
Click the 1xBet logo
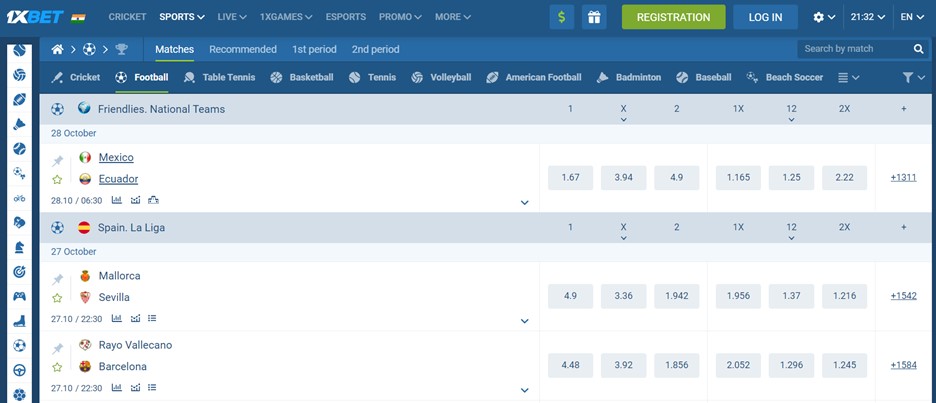35,17
